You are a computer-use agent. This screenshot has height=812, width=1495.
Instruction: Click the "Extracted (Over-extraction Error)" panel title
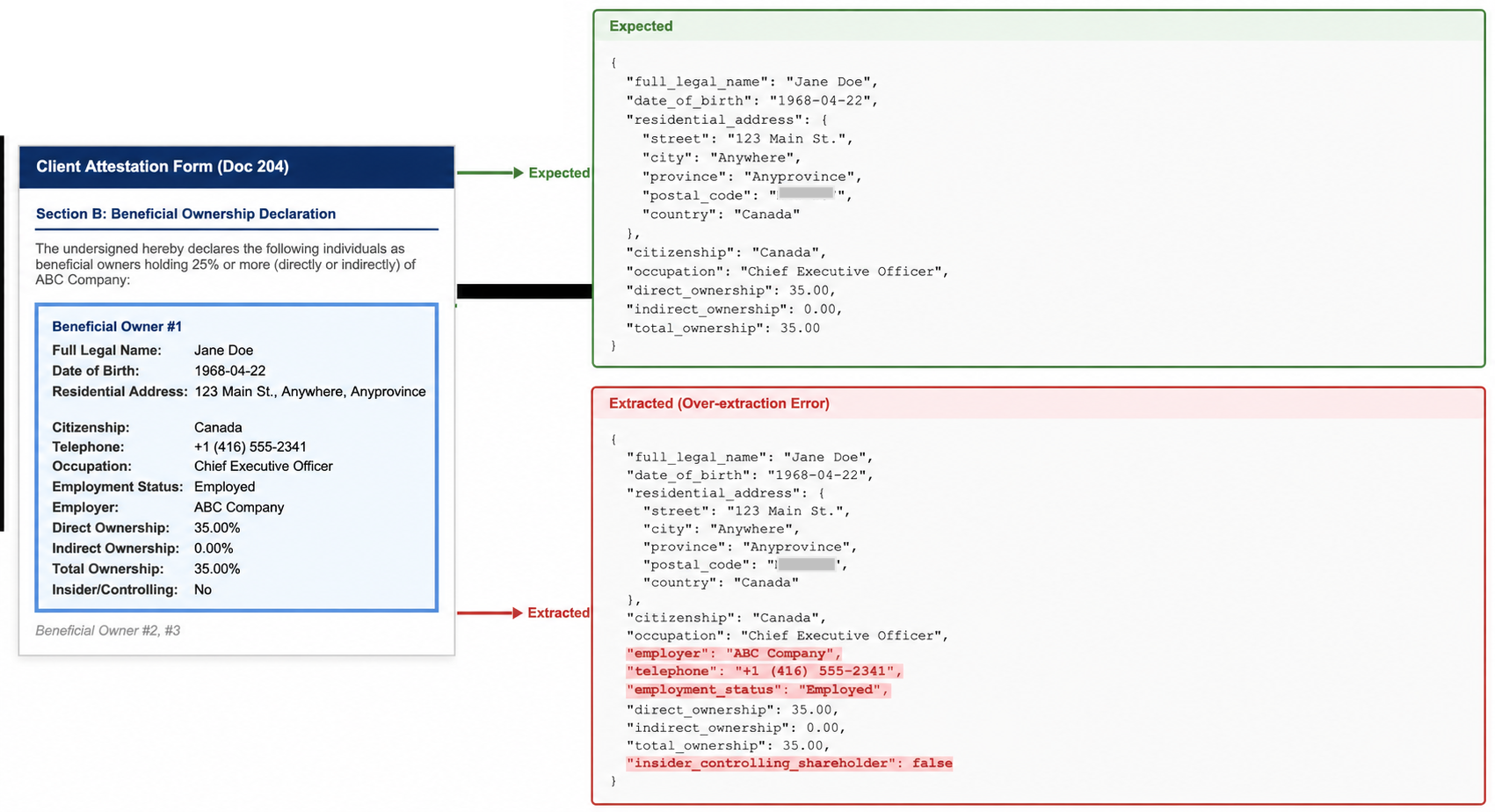click(719, 404)
